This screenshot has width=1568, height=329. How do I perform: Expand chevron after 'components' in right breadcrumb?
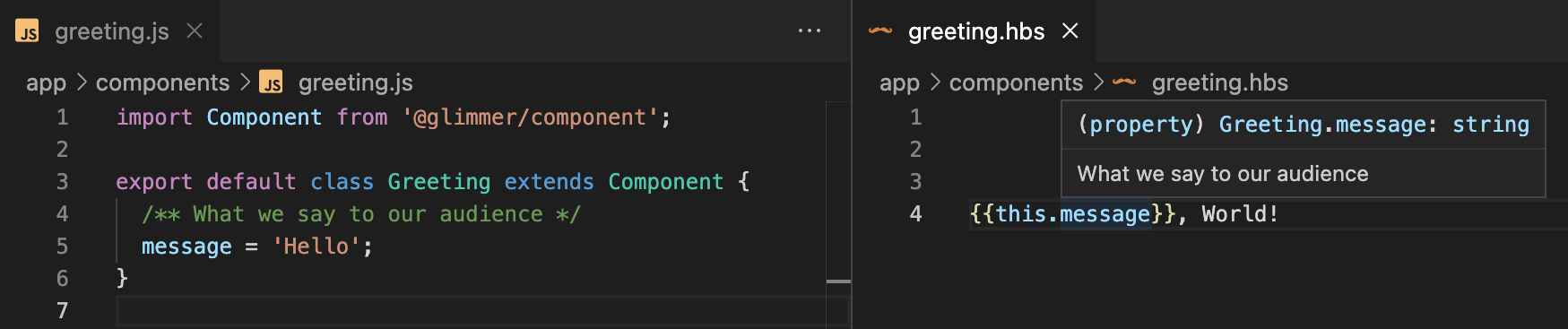1098,82
